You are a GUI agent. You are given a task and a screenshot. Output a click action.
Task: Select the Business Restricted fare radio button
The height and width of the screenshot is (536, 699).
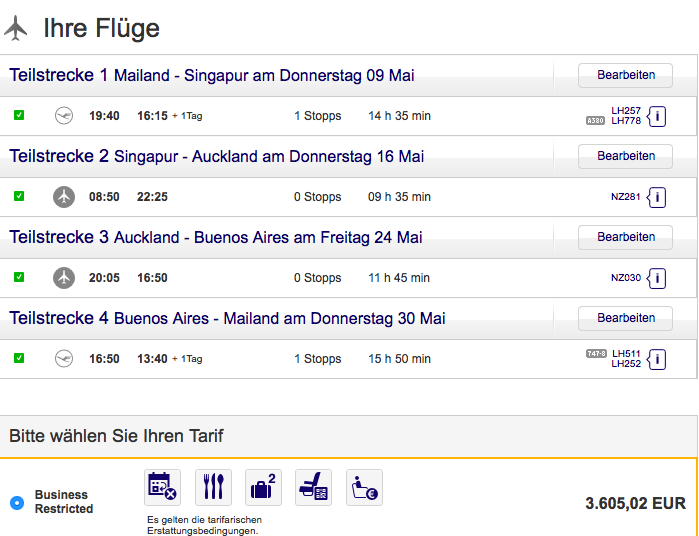click(16, 502)
